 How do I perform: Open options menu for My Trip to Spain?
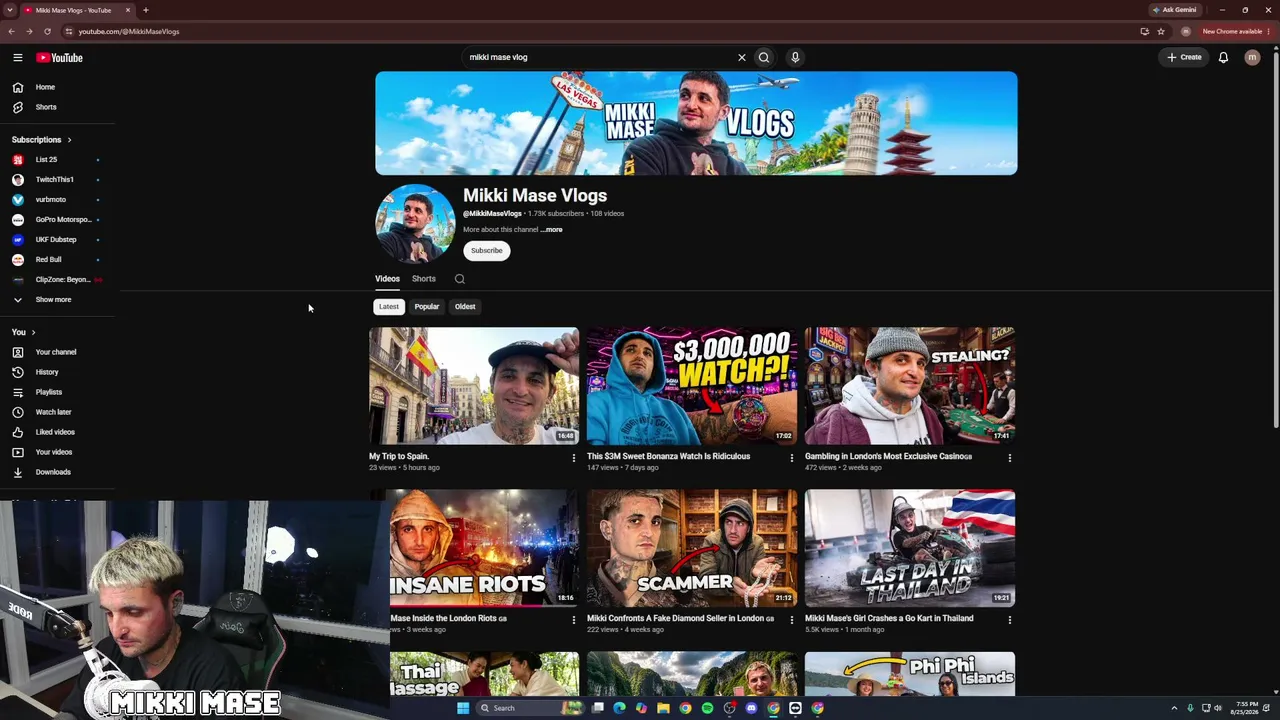coord(573,458)
